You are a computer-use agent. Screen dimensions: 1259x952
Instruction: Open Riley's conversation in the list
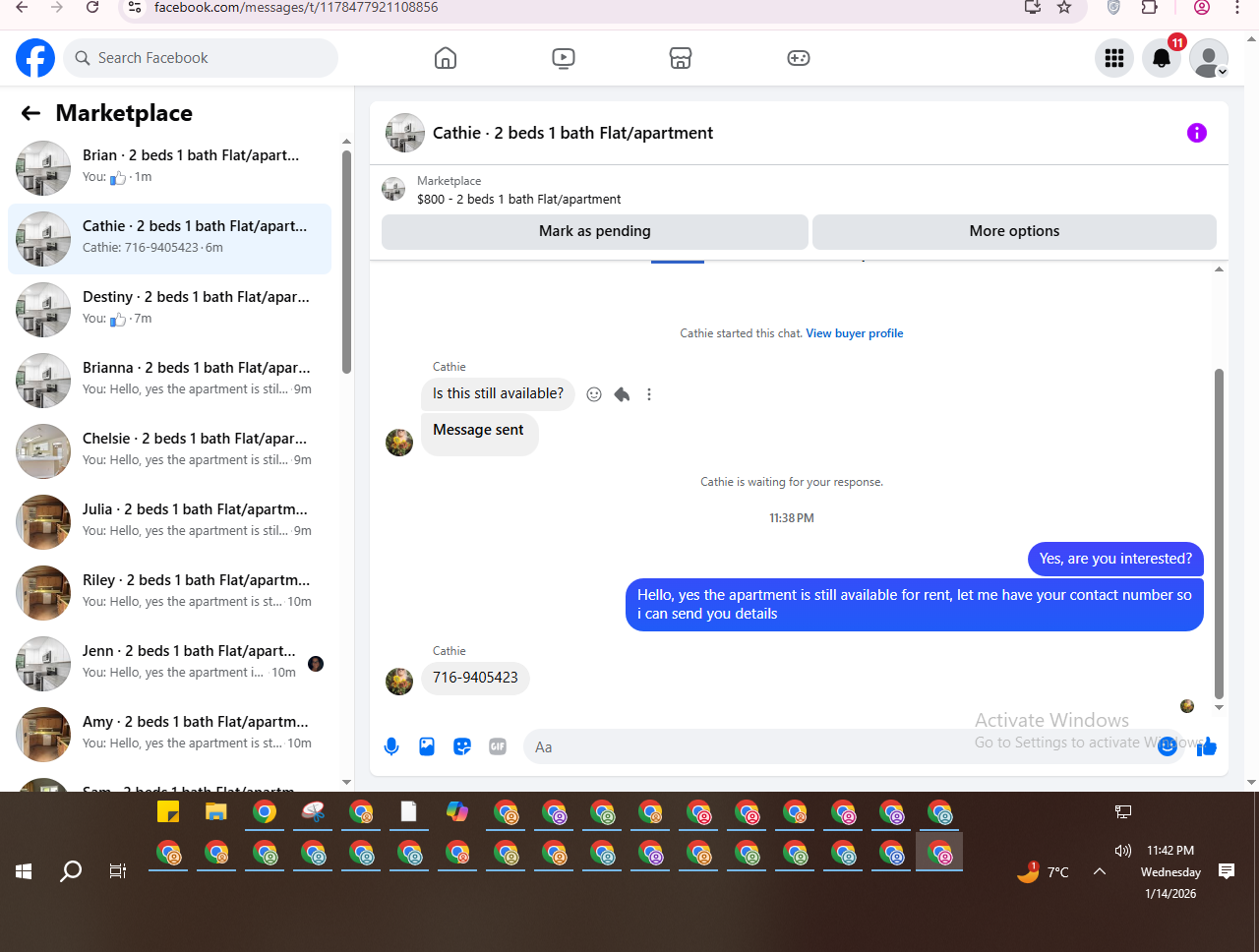[x=169, y=593]
